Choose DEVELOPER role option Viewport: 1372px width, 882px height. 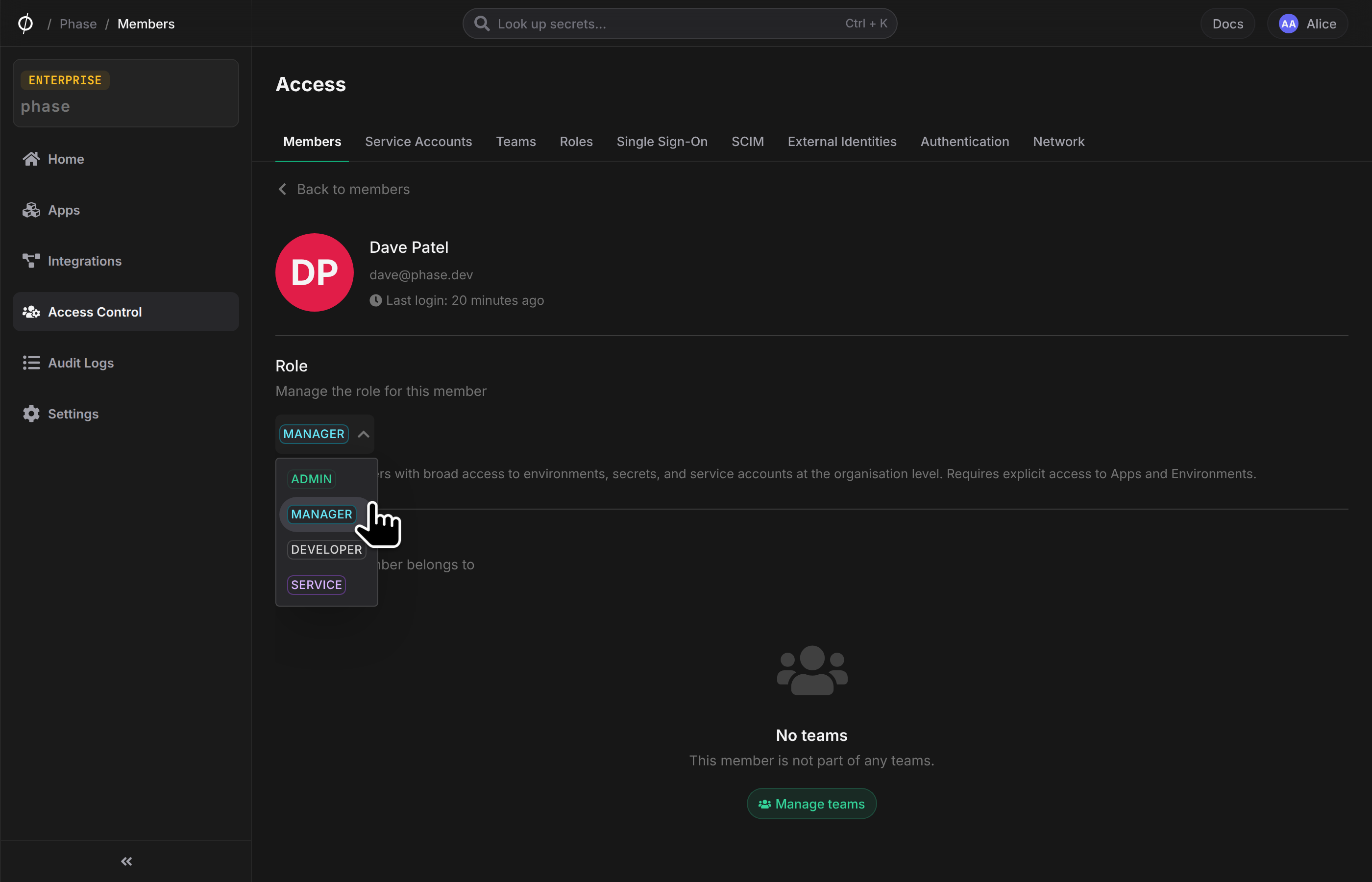(326, 549)
